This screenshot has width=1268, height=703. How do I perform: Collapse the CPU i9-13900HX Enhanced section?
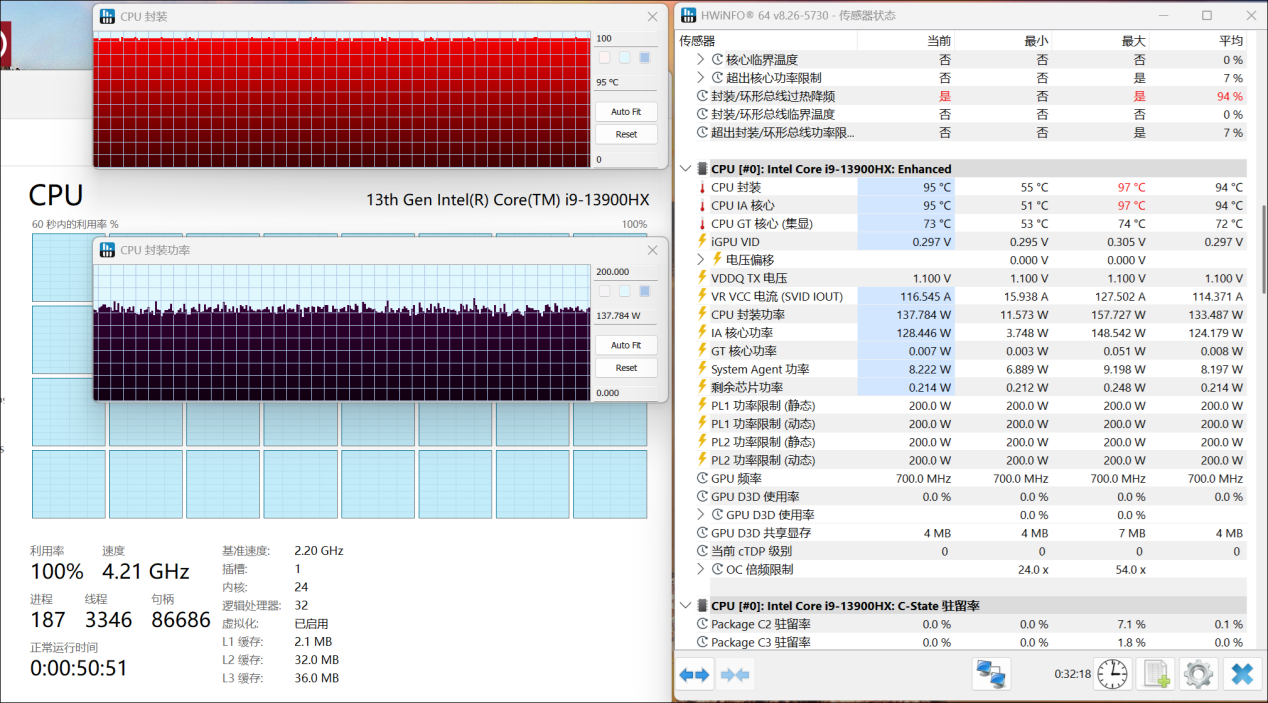click(686, 168)
